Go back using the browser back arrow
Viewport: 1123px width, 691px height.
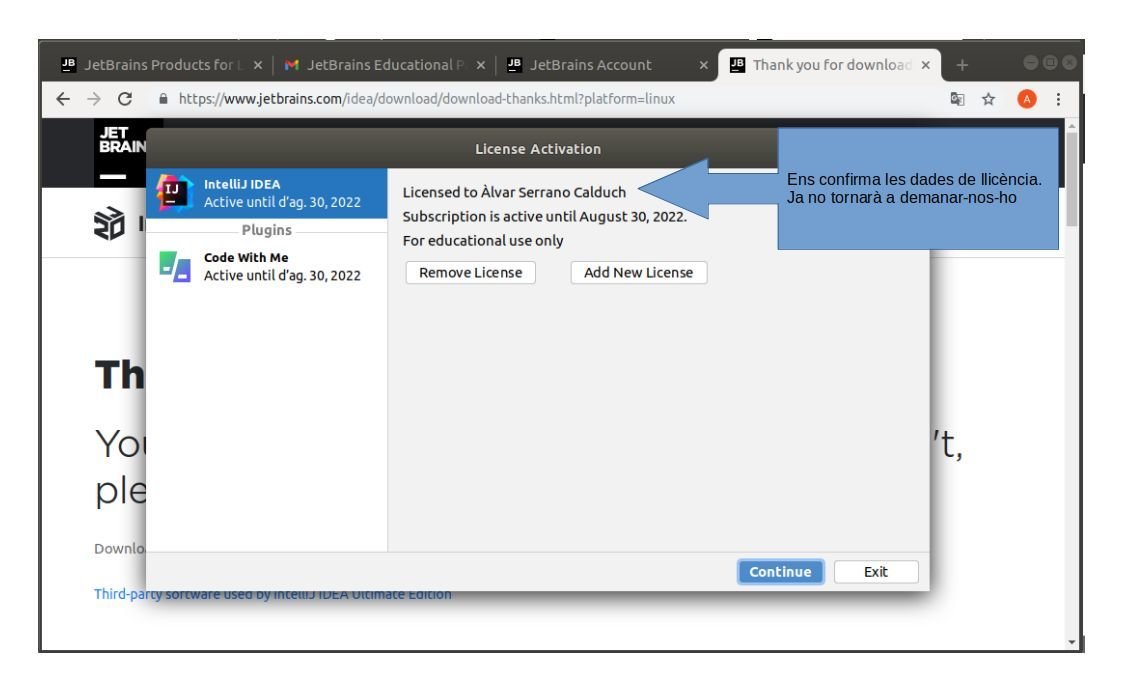[x=63, y=99]
